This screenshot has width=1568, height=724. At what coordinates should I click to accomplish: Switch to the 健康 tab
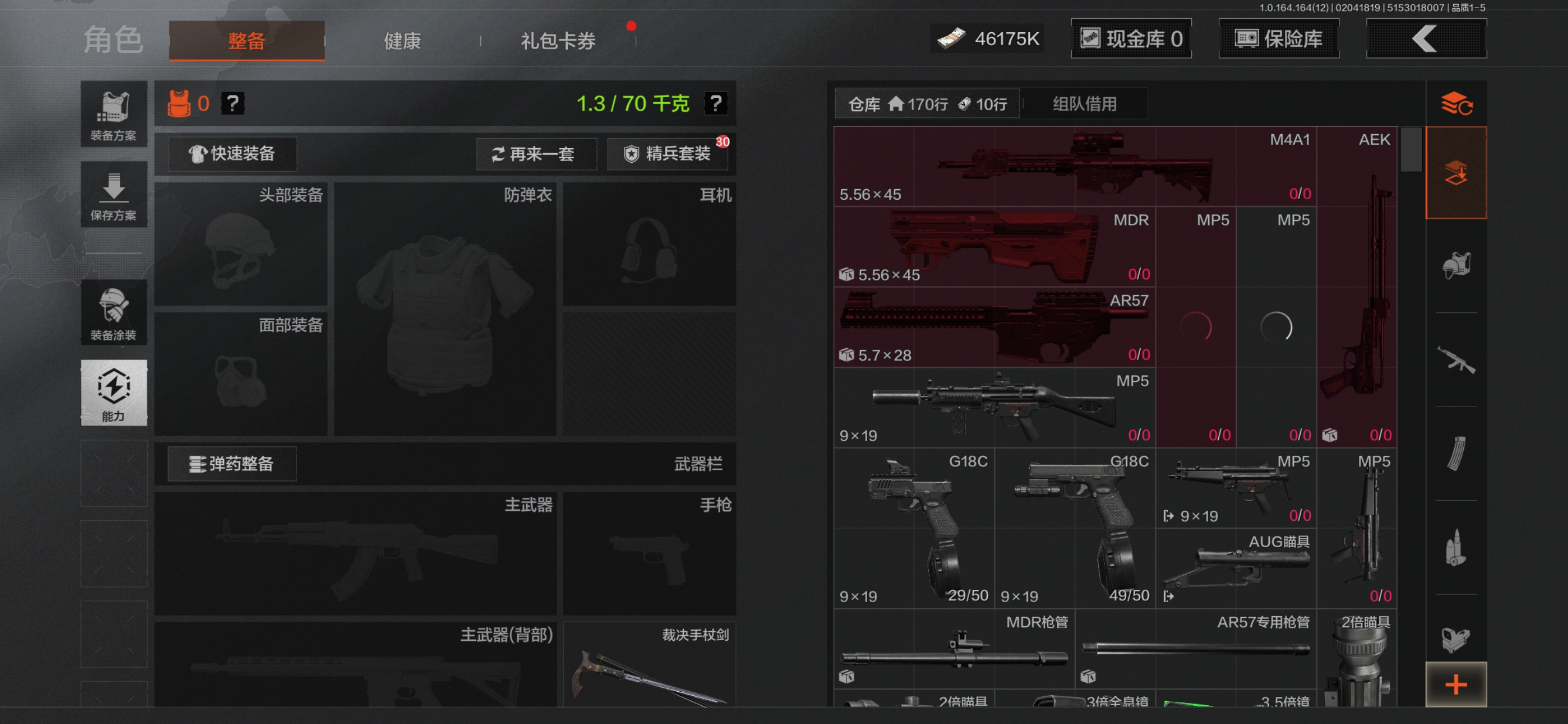(x=403, y=41)
